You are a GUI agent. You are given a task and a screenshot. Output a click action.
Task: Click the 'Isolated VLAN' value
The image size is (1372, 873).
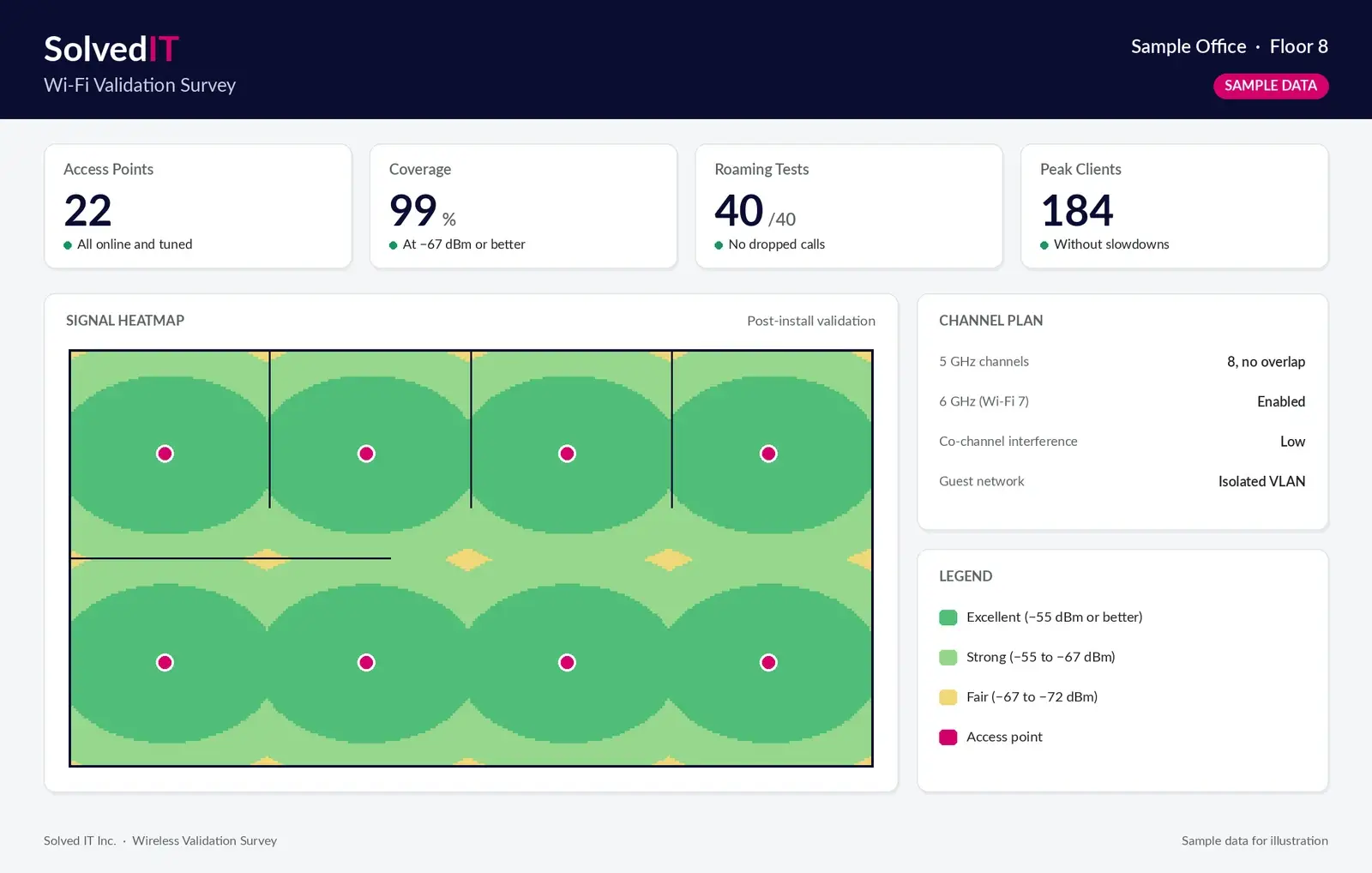pyautogui.click(x=1261, y=482)
